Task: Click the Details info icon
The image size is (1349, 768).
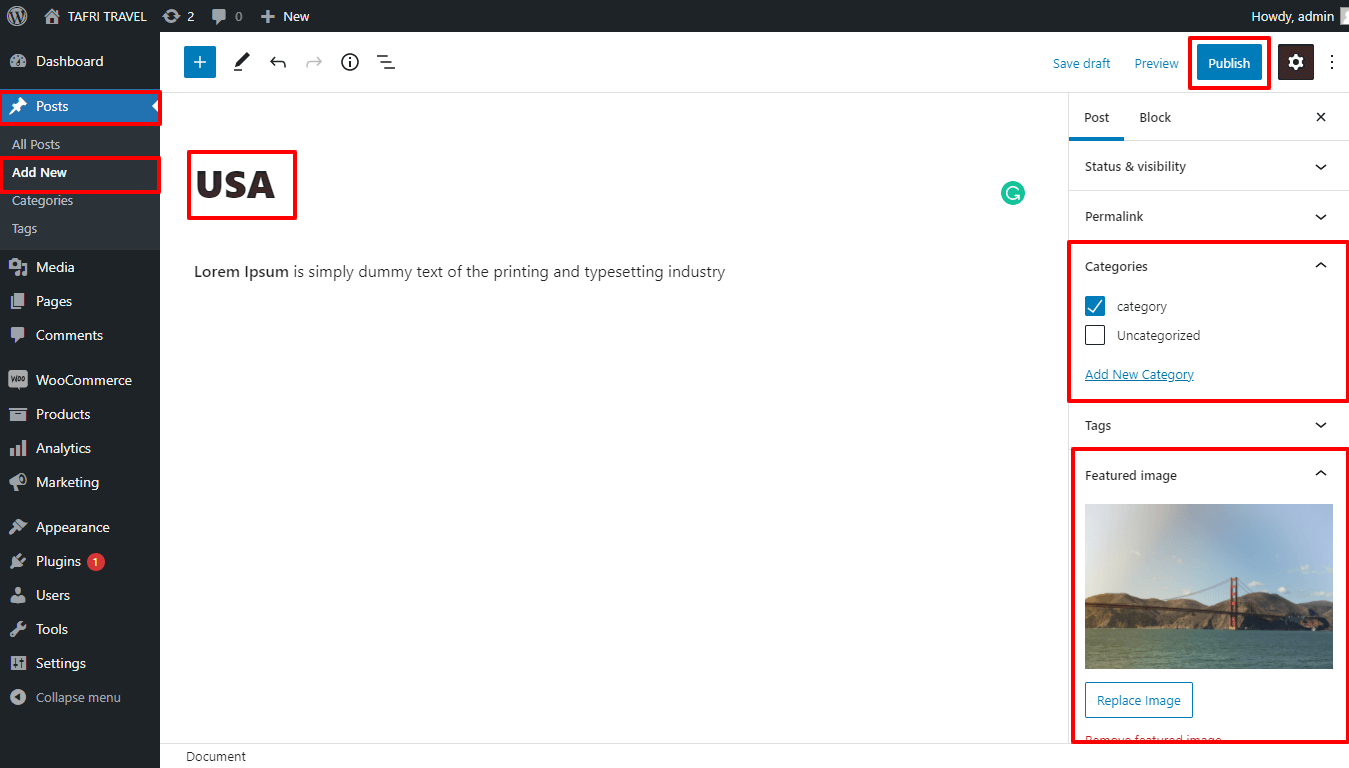Action: 349,62
